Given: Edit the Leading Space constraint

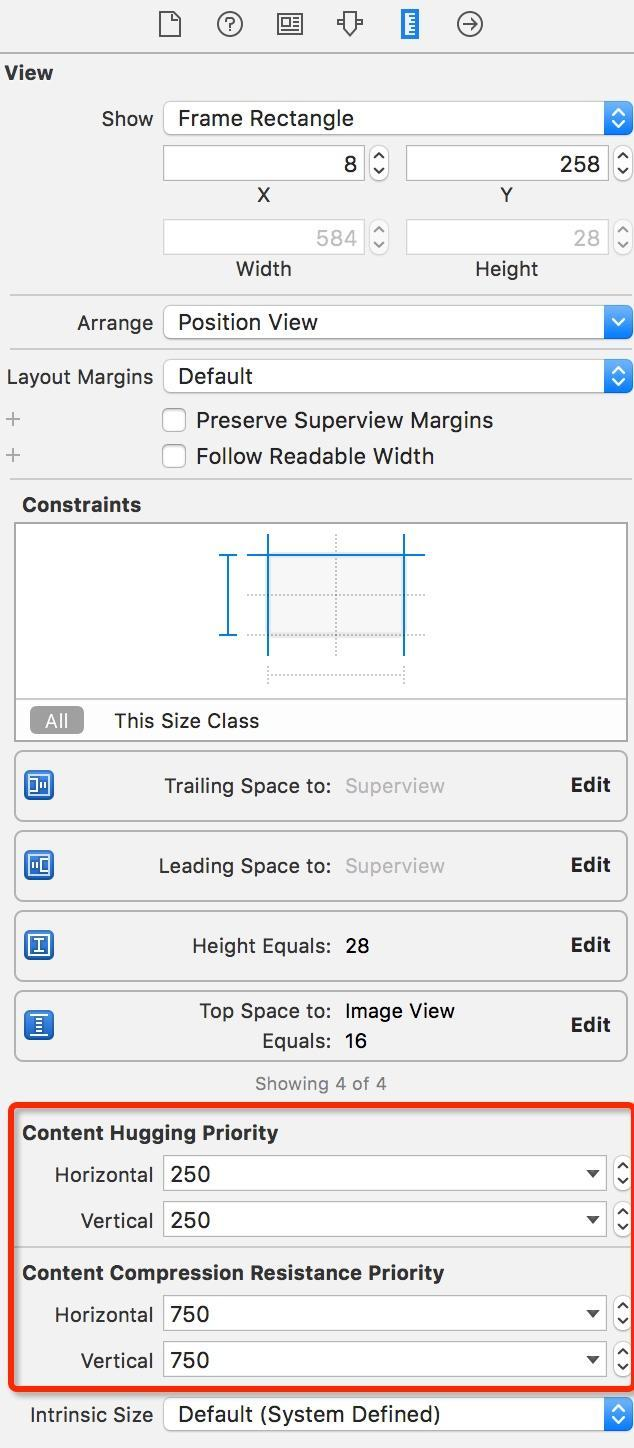Looking at the screenshot, I should 590,865.
